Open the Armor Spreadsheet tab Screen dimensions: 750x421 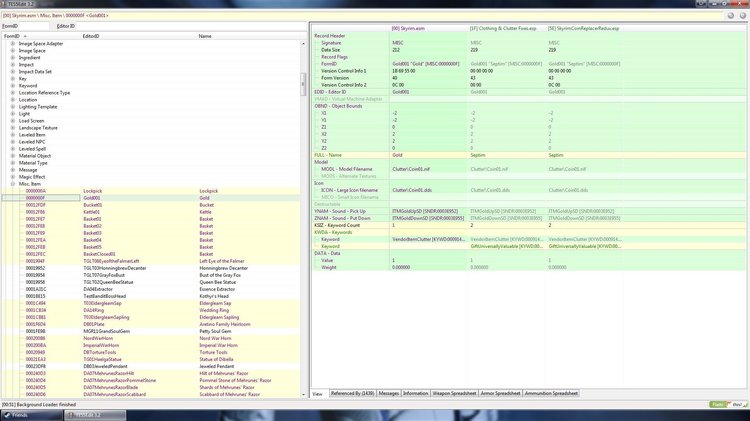point(500,393)
